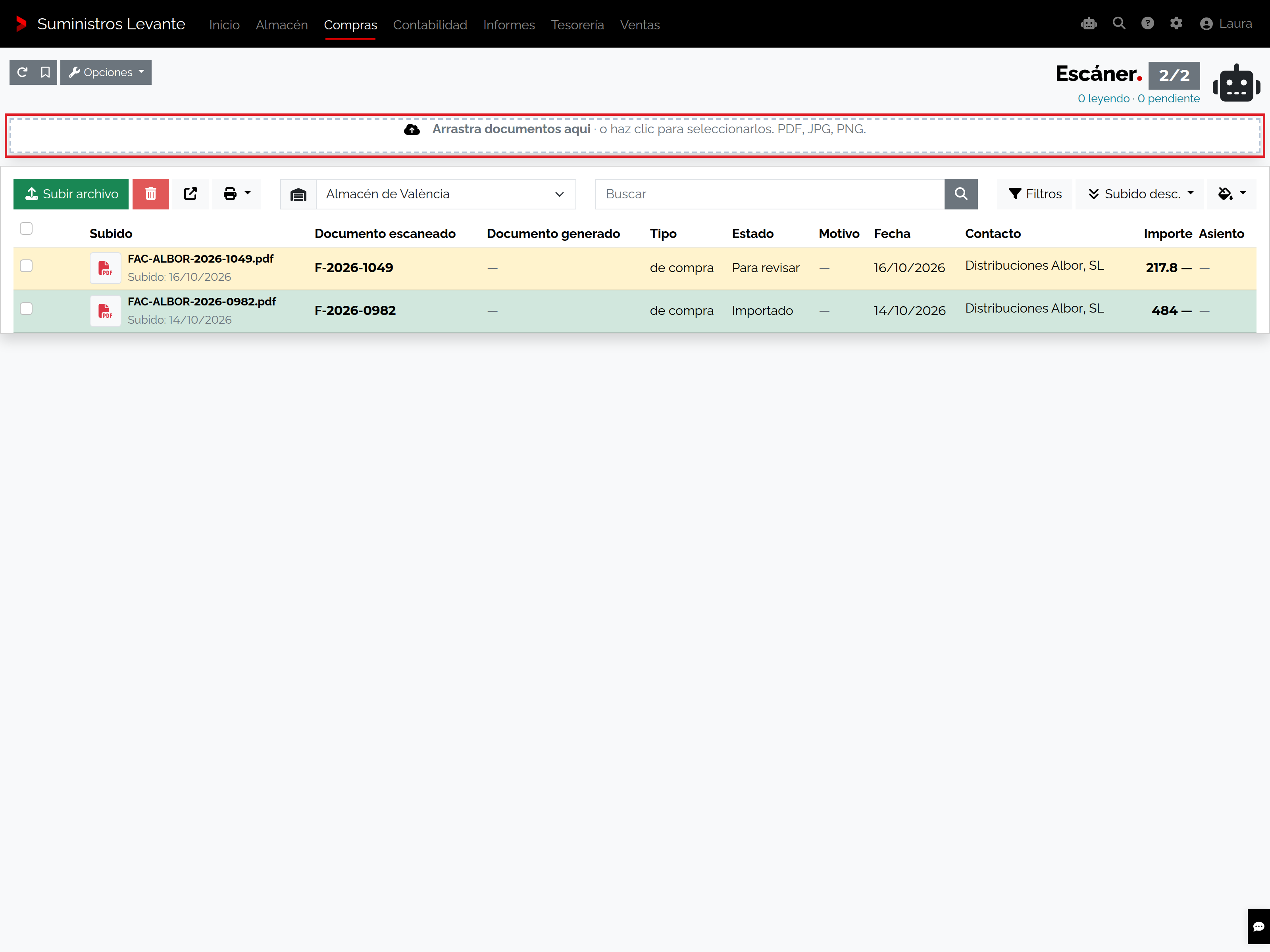Viewport: 1270px width, 952px height.
Task: Click PDF icon of FAC-ALBOR-2026-1049.pdf
Action: [x=105, y=268]
